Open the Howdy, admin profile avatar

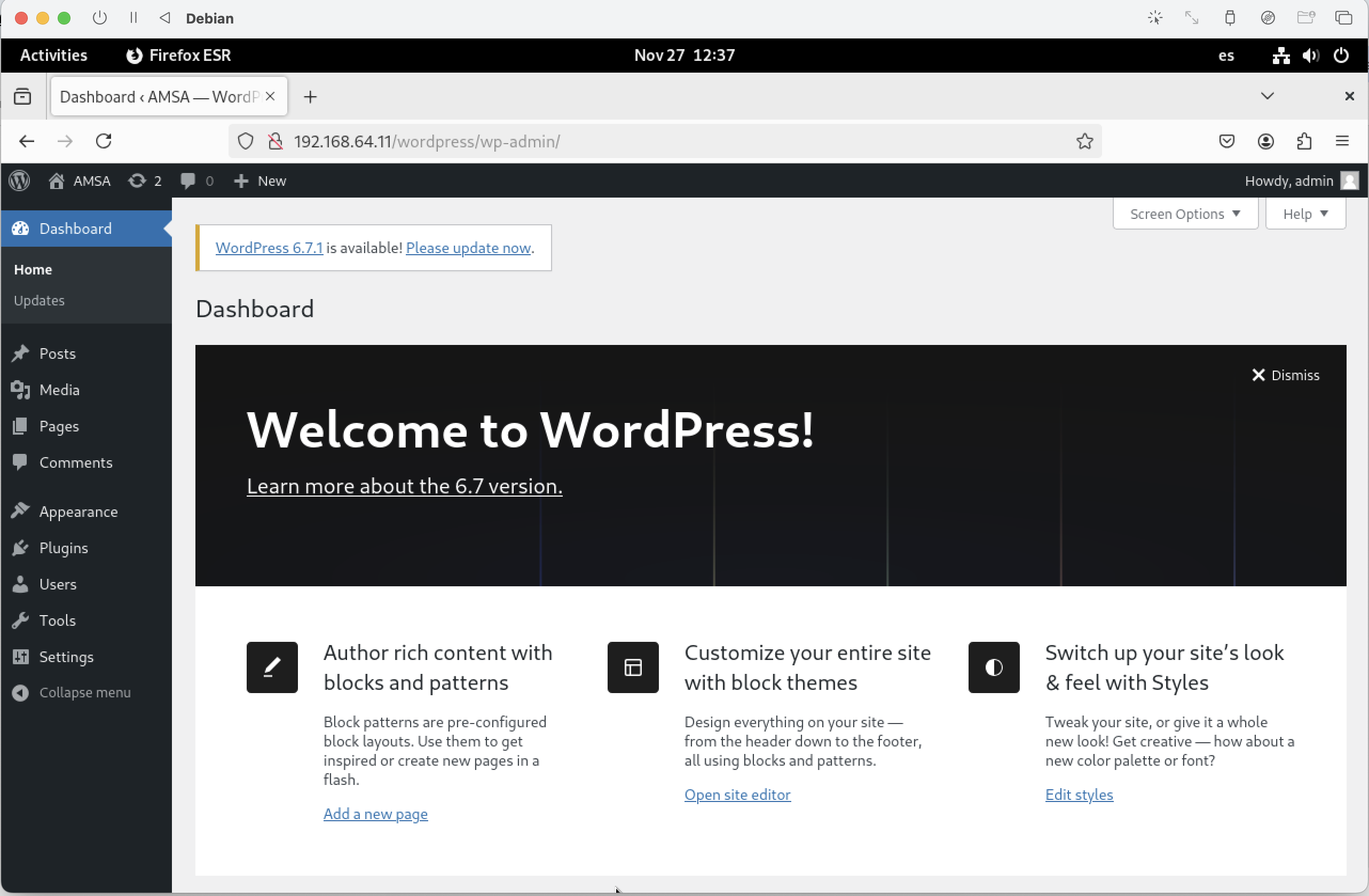point(1349,180)
